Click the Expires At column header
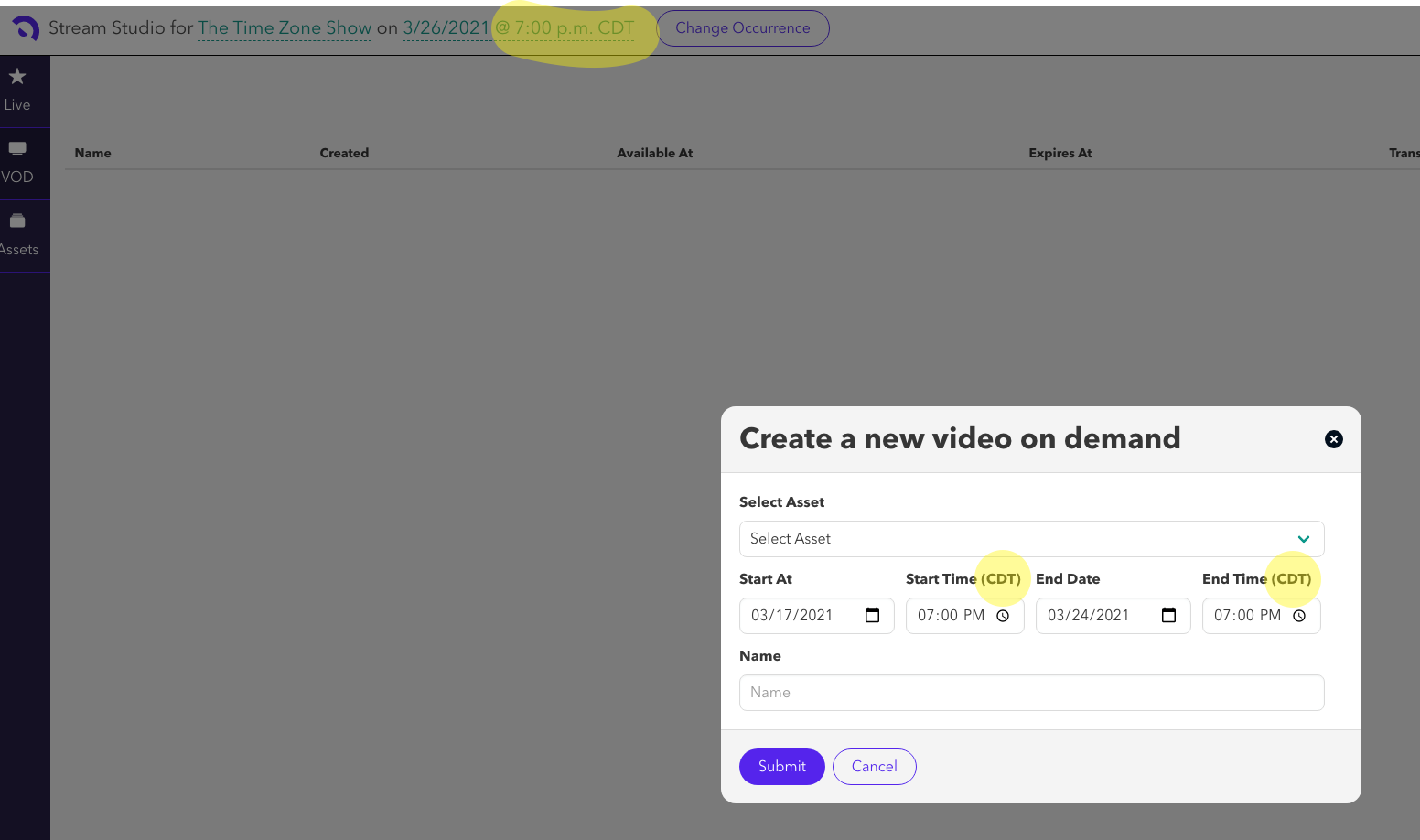Viewport: 1420px width, 840px height. (x=1060, y=154)
